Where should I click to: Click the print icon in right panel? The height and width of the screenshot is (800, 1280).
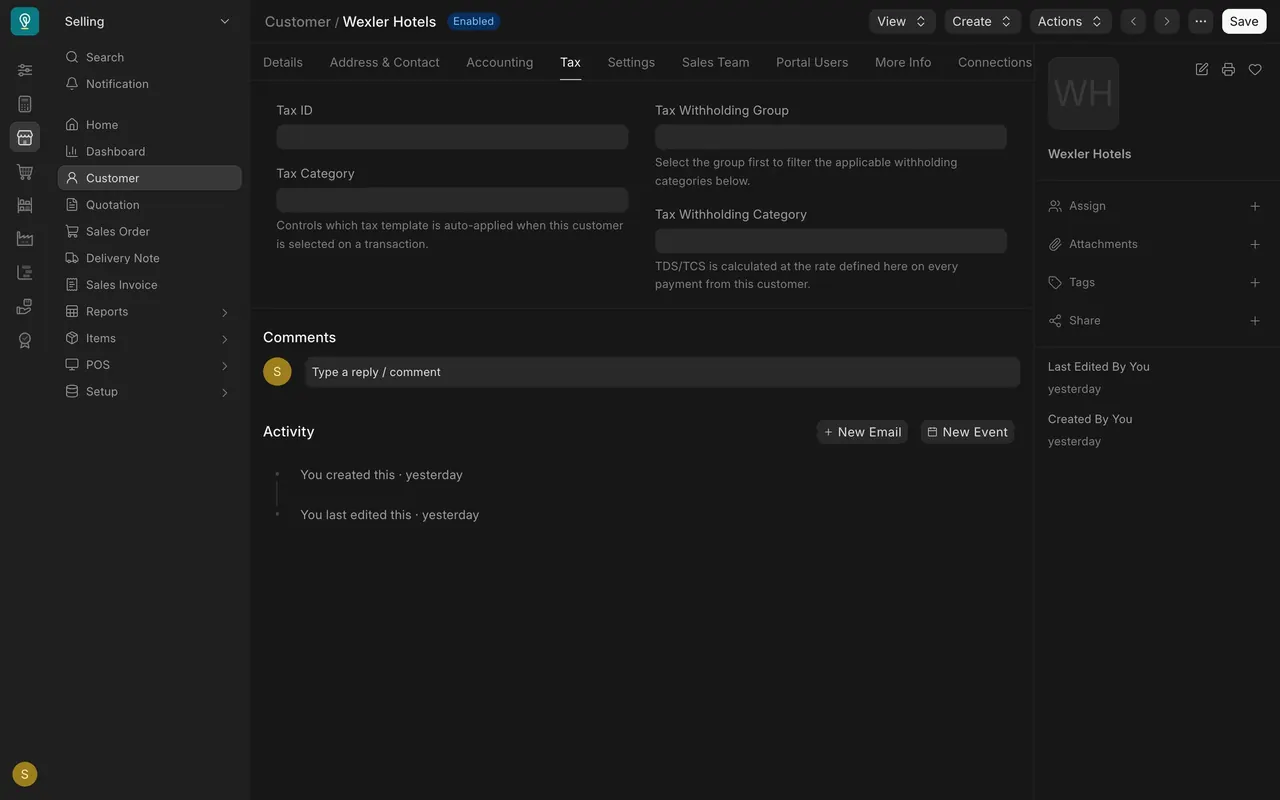pos(1228,69)
